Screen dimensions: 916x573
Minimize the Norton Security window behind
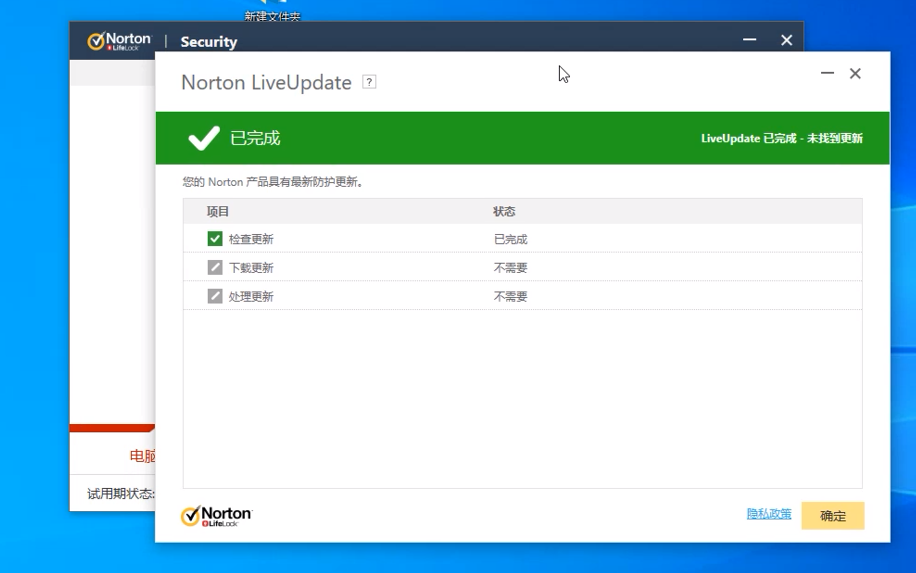[x=750, y=40]
